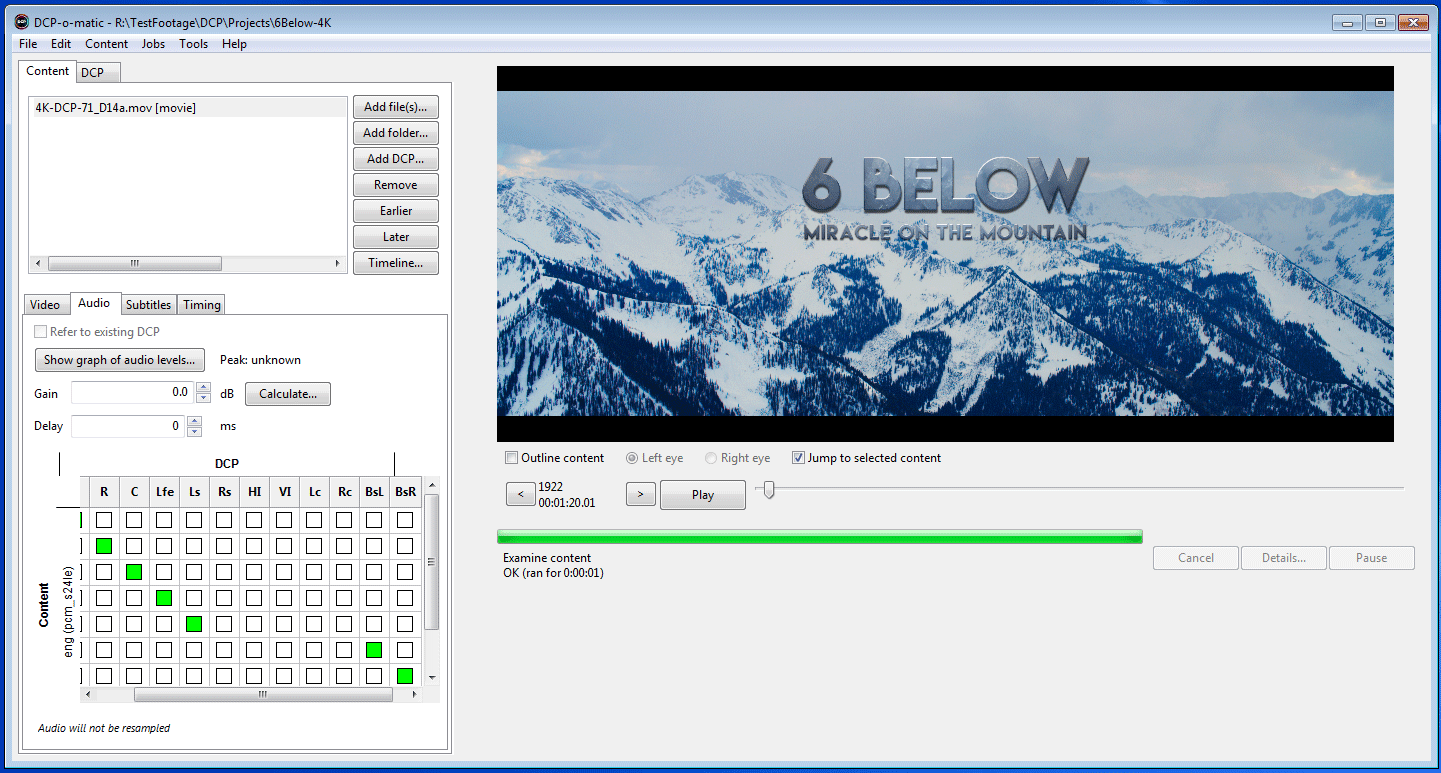Image resolution: width=1441 pixels, height=773 pixels.
Task: Start playback with the Play button
Action: pyautogui.click(x=703, y=495)
